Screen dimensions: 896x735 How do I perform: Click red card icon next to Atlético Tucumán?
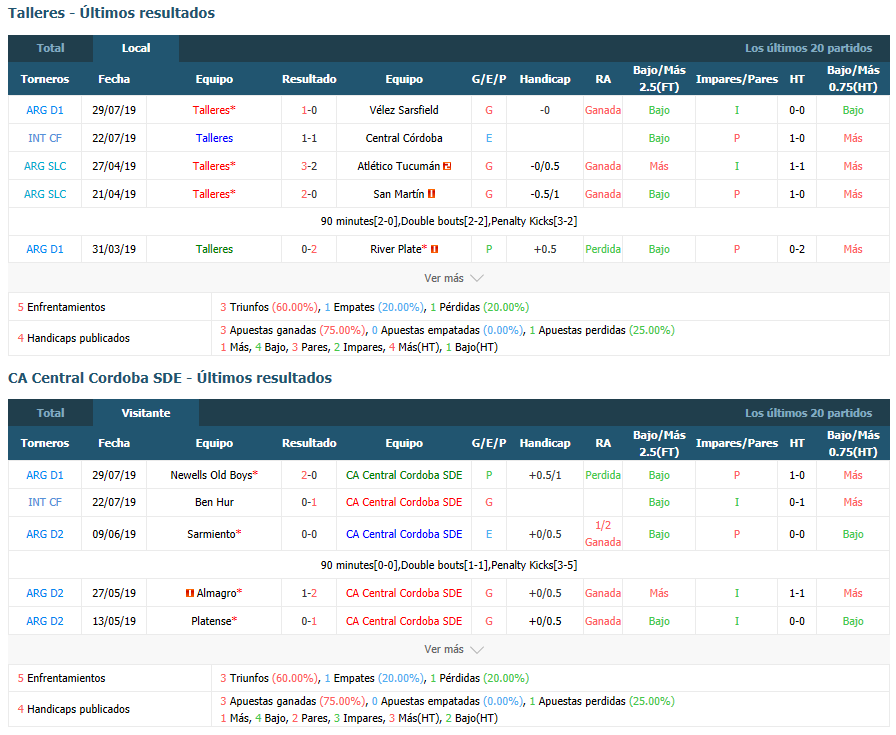click(x=447, y=166)
